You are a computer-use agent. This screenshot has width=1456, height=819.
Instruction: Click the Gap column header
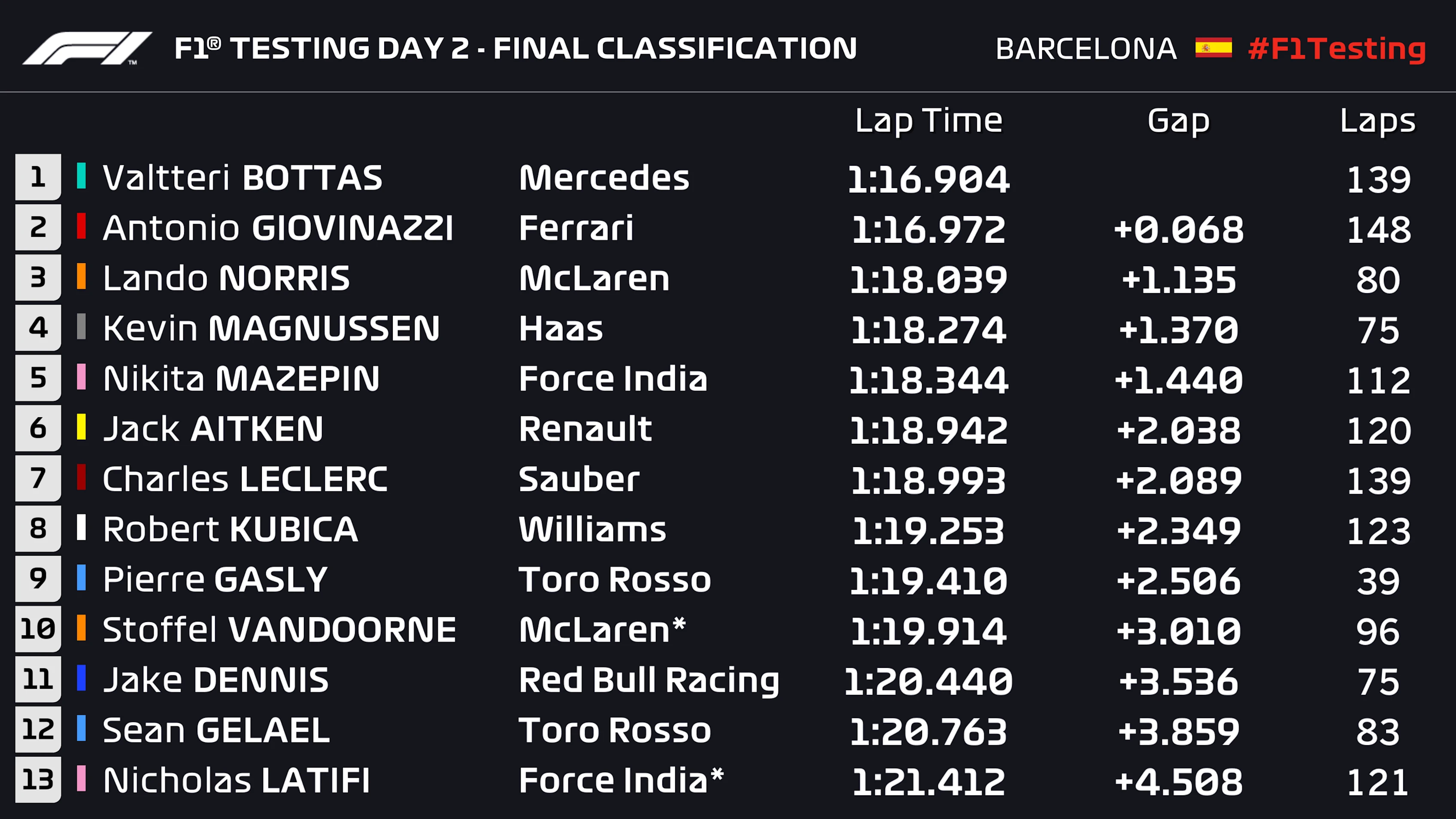coord(1178,121)
